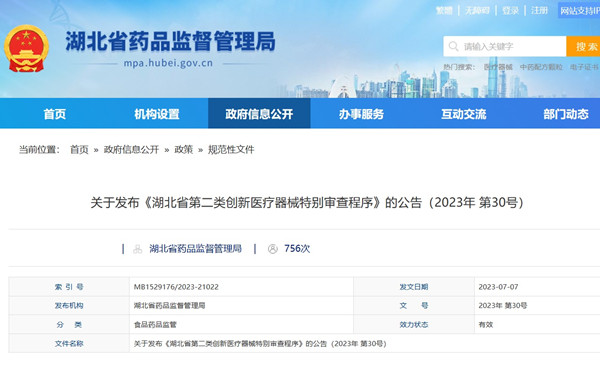Click publisher 湖北省药品监督管理局 under the title
600x370 pixels.
pos(196,249)
